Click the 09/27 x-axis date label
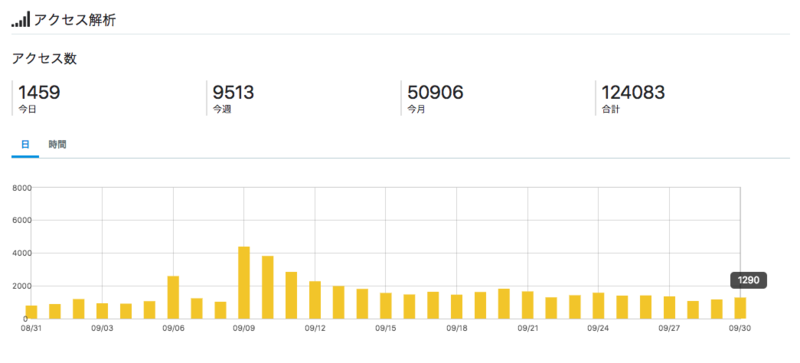Screen dimensions: 800x363 click(x=669, y=328)
